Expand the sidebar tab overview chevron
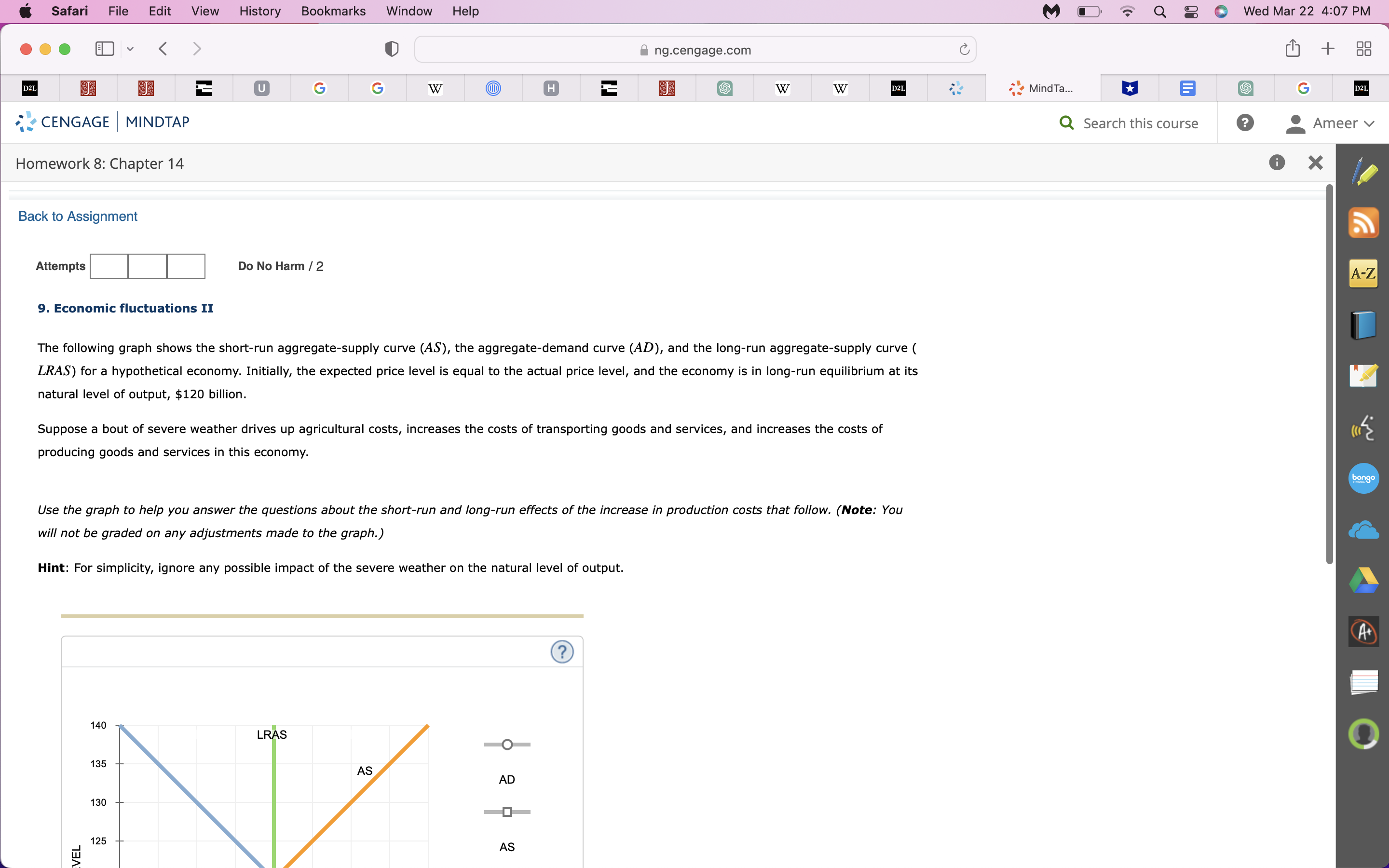The width and height of the screenshot is (1389, 868). [x=130, y=49]
